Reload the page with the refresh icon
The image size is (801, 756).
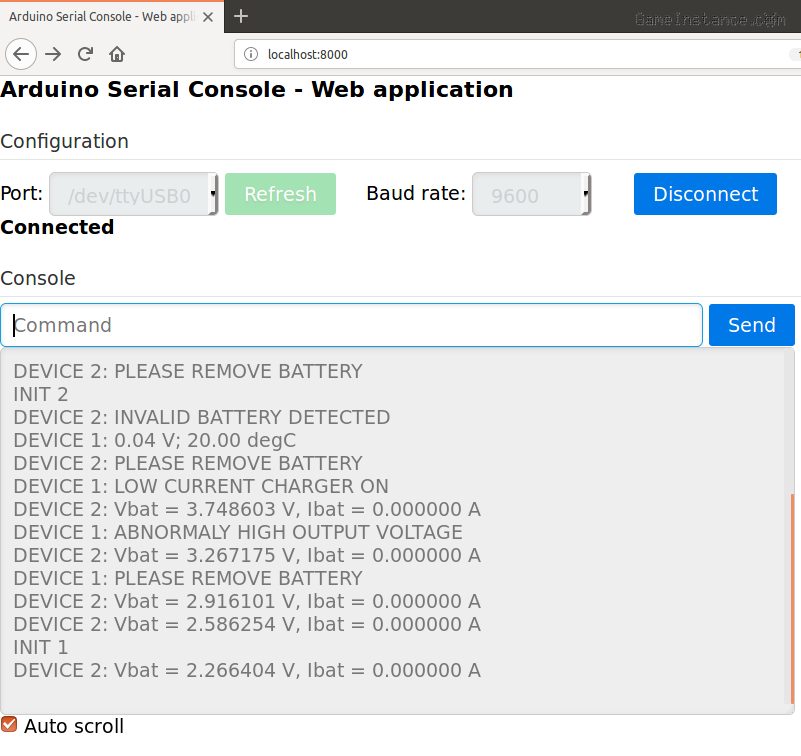coord(85,54)
